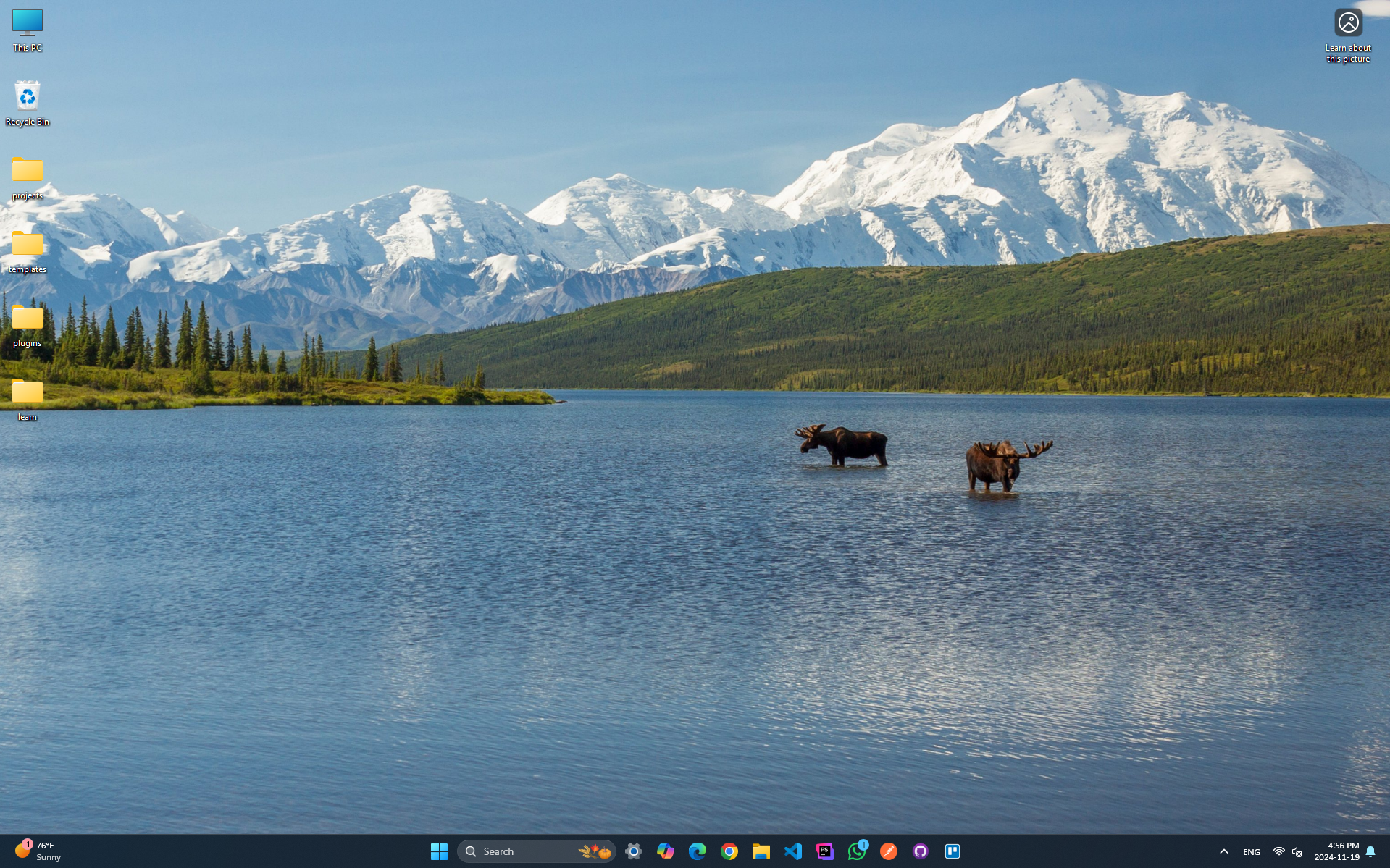Viewport: 1390px width, 868px height.
Task: Open the Windows Start menu
Action: pyautogui.click(x=439, y=851)
